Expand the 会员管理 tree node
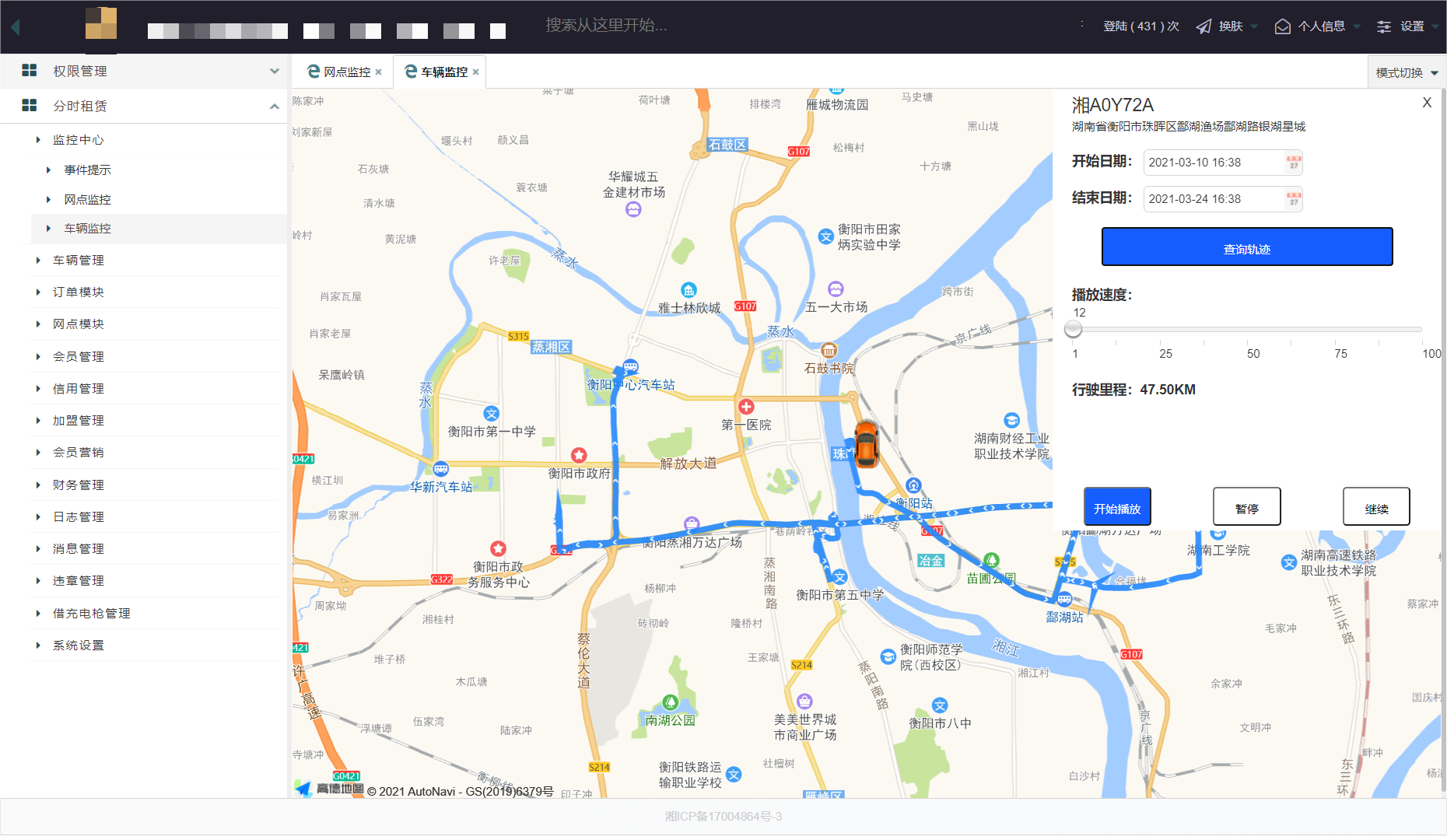Image resolution: width=1447 pixels, height=840 pixels. [x=37, y=357]
